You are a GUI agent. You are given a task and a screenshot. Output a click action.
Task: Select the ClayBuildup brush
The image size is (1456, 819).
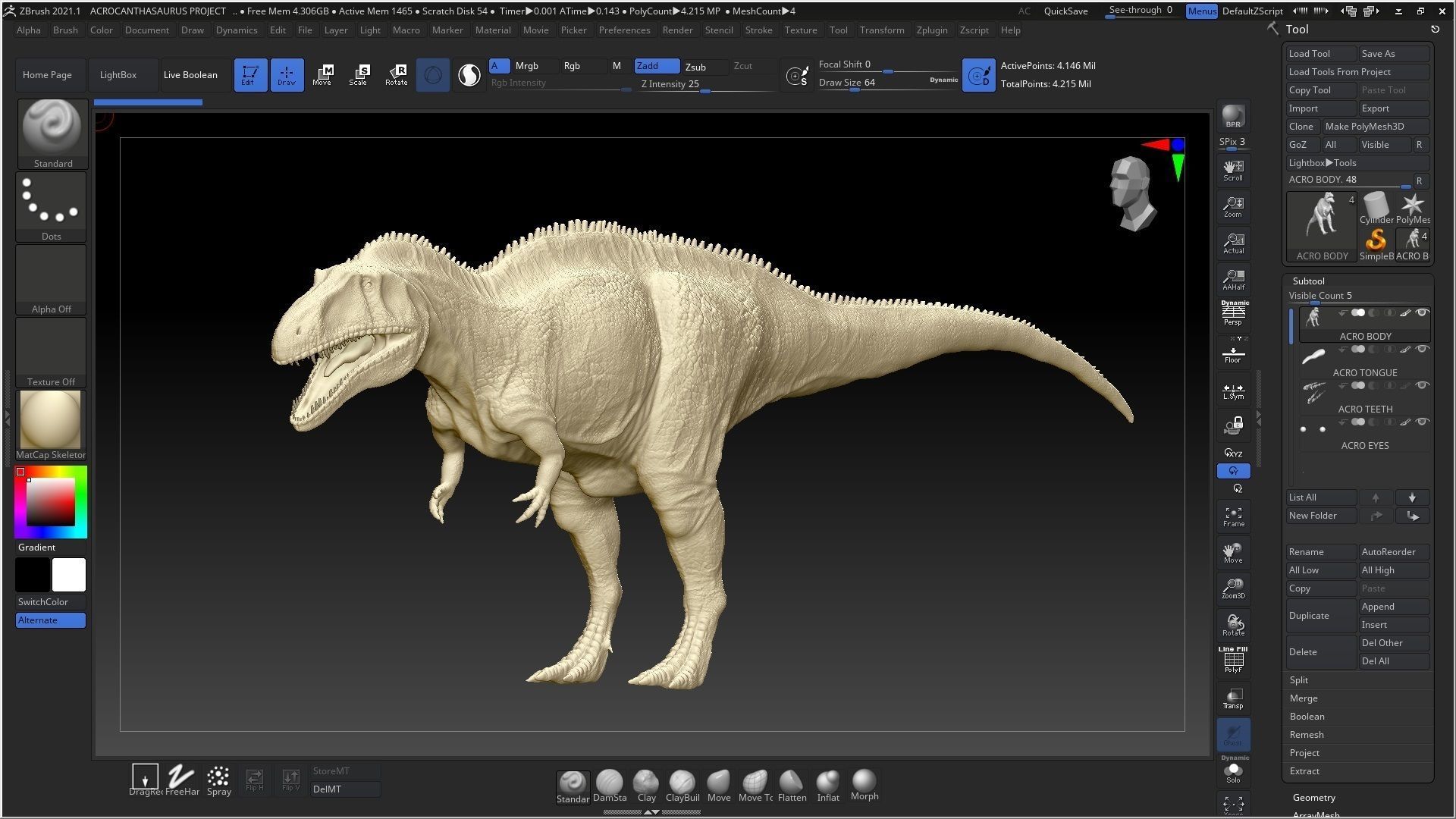coord(682,786)
